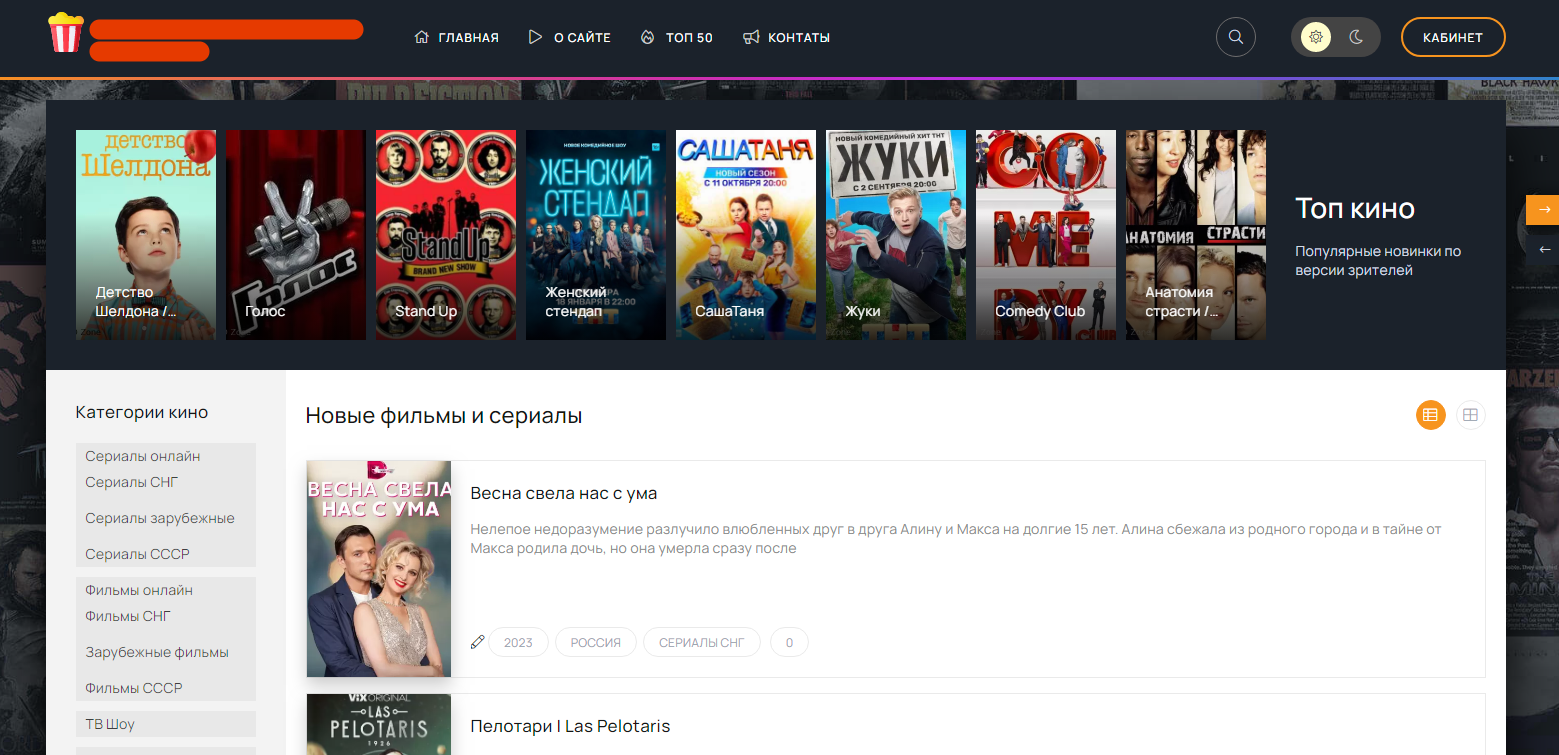Click the Весна свела нас с ума poster image

pos(379,569)
